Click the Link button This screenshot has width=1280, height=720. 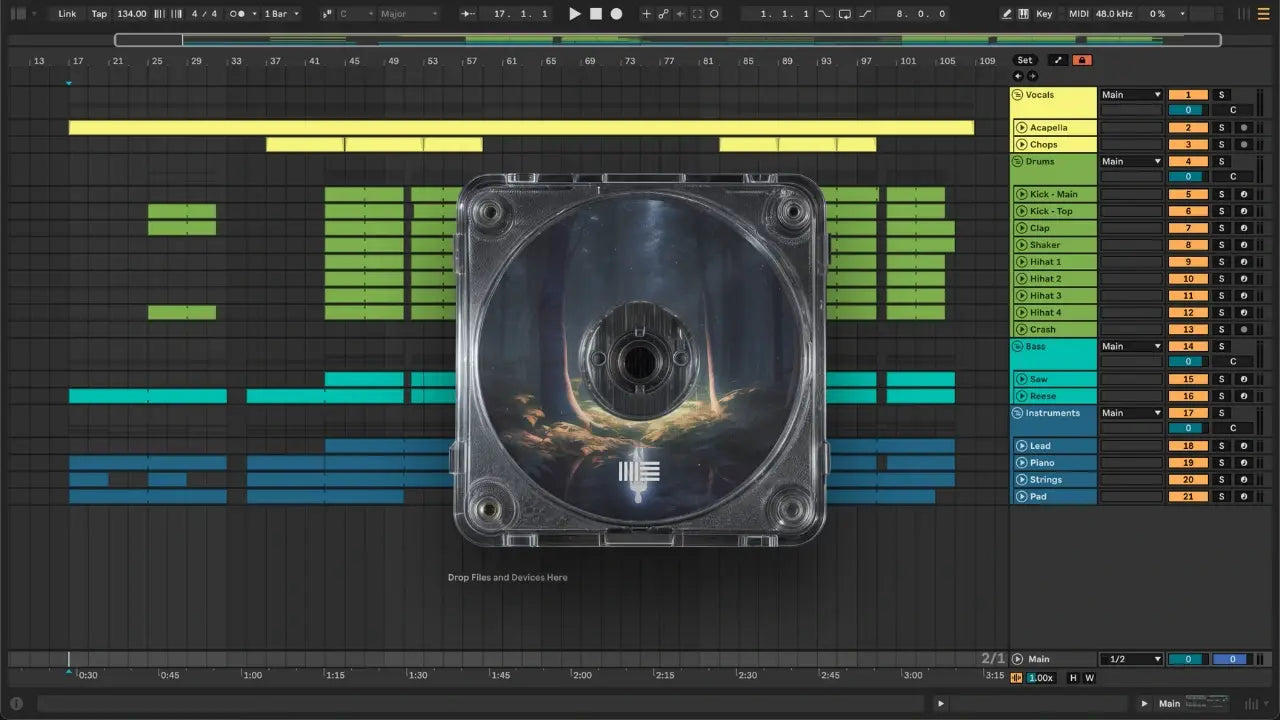tap(67, 14)
